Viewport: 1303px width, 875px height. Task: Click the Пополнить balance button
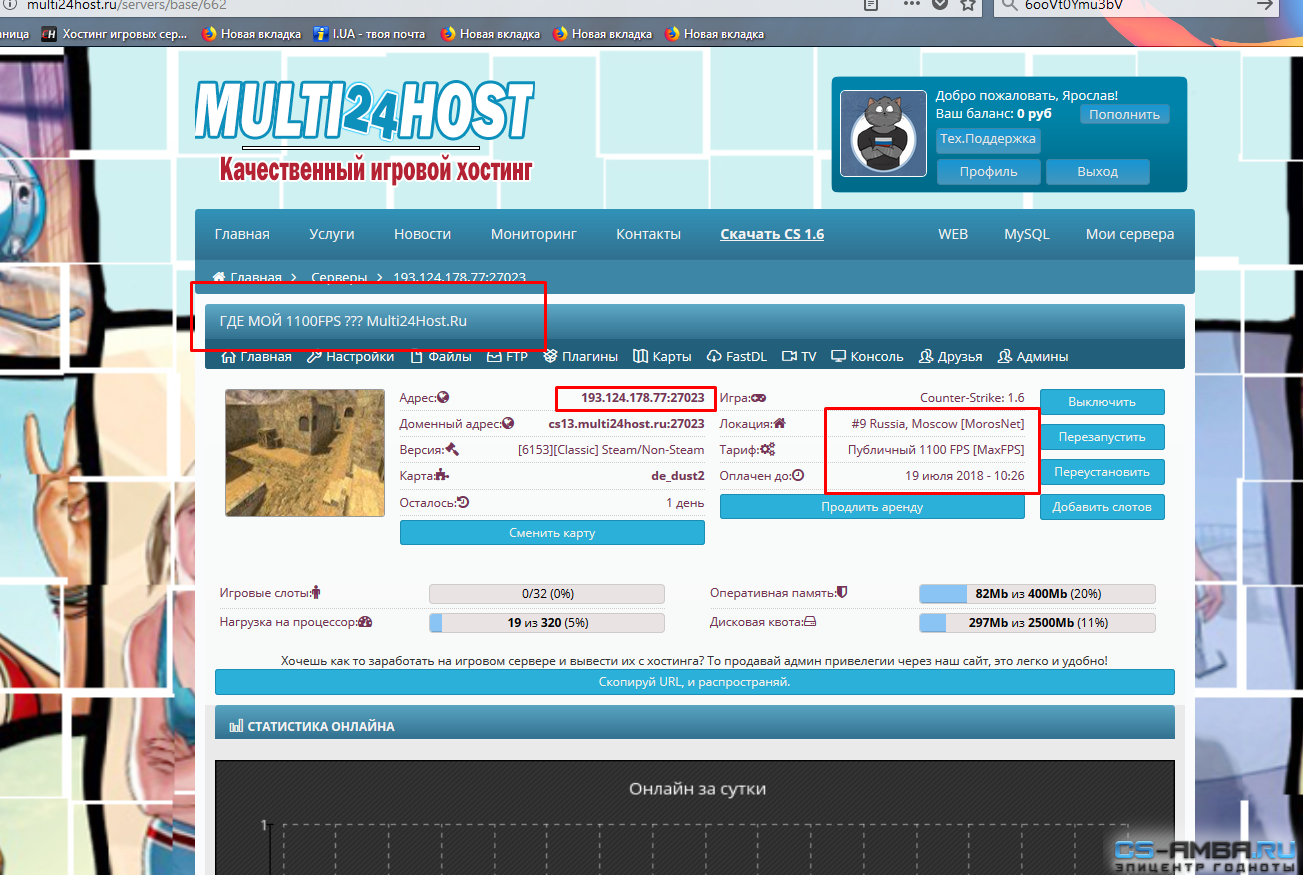coord(1124,114)
